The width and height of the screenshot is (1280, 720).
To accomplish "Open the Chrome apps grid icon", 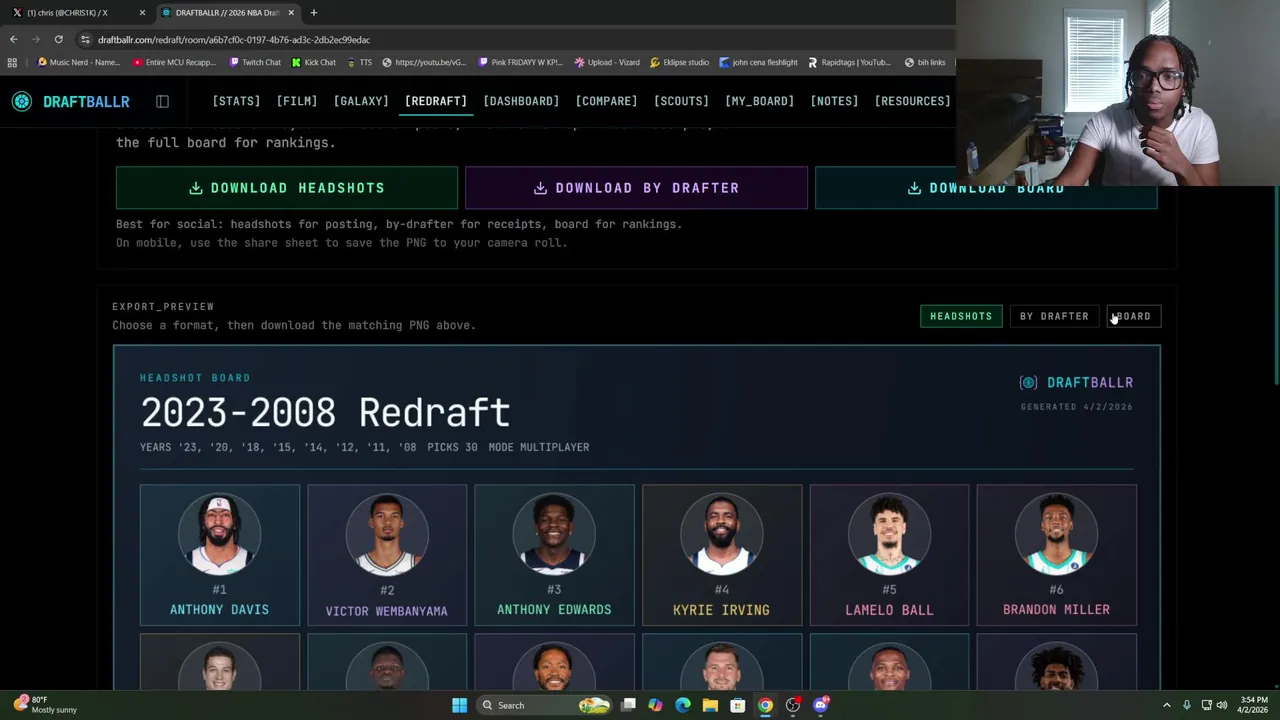I will [x=12, y=62].
